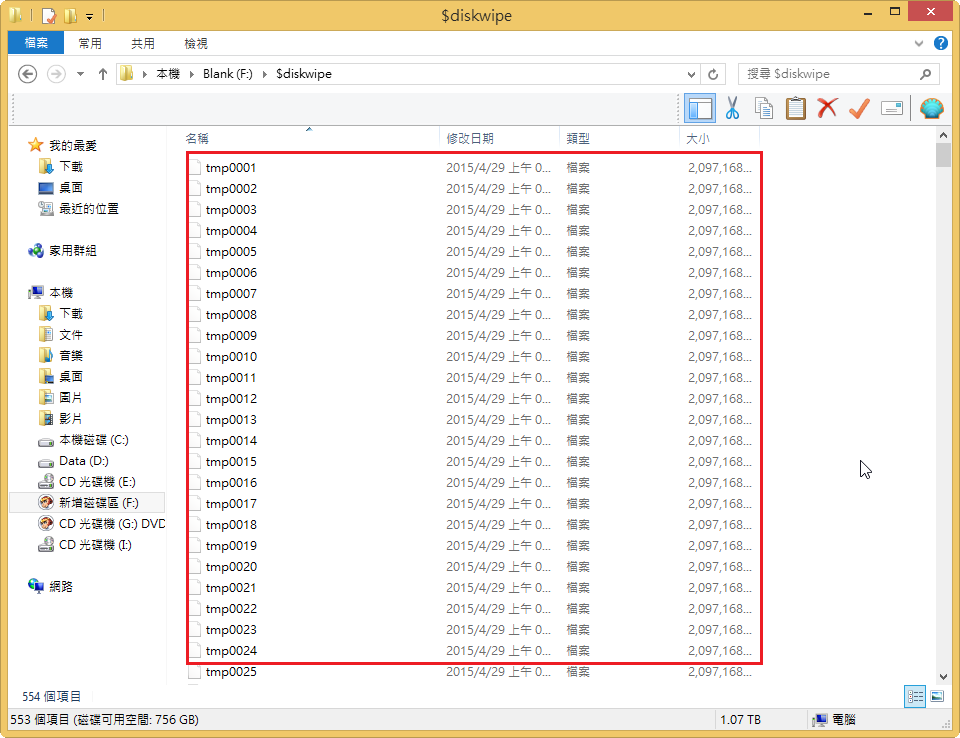This screenshot has width=960, height=738.
Task: Go up one folder level with up arrow
Action: point(102,74)
